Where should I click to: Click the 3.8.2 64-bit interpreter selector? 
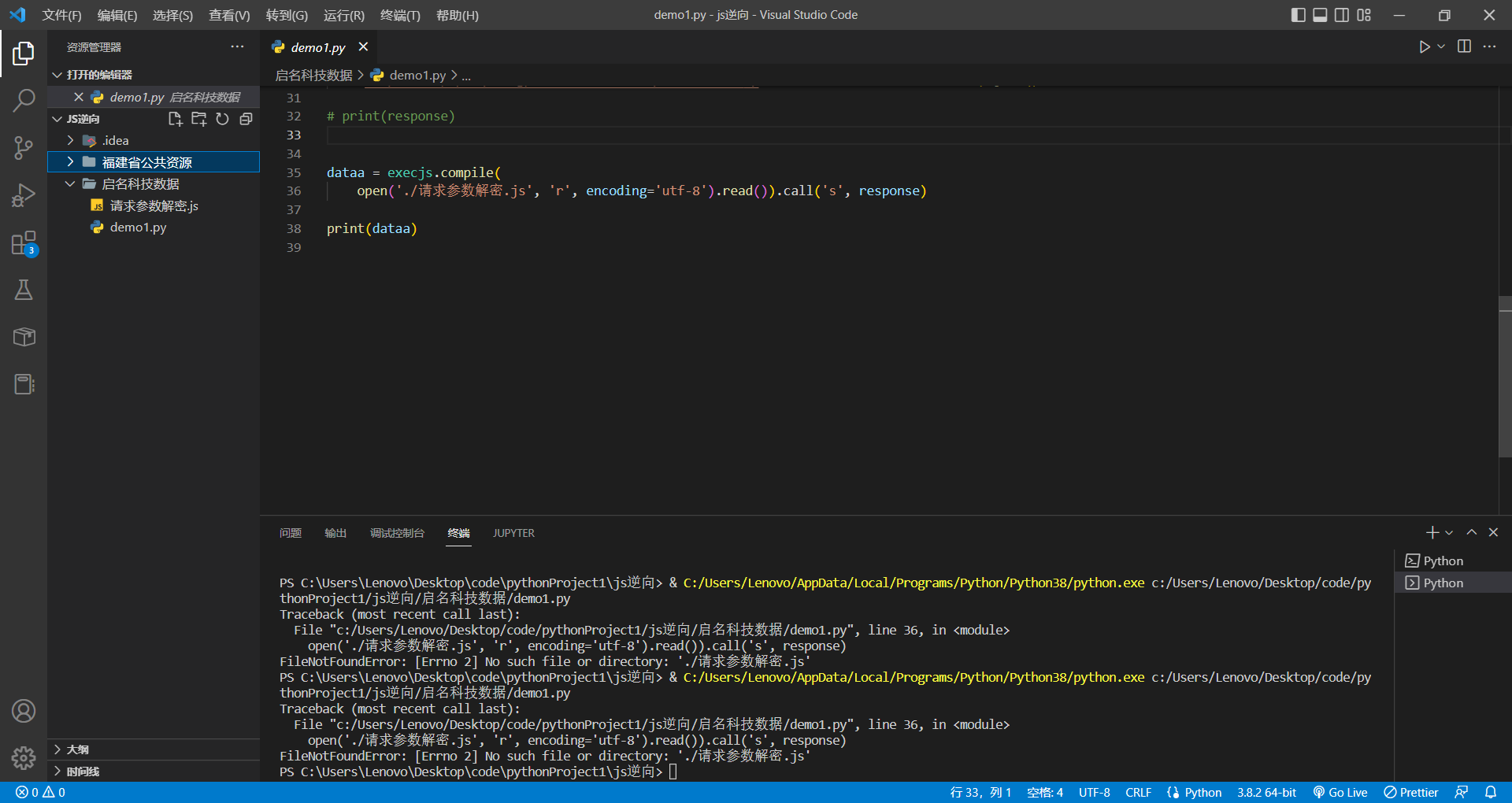(x=1266, y=792)
